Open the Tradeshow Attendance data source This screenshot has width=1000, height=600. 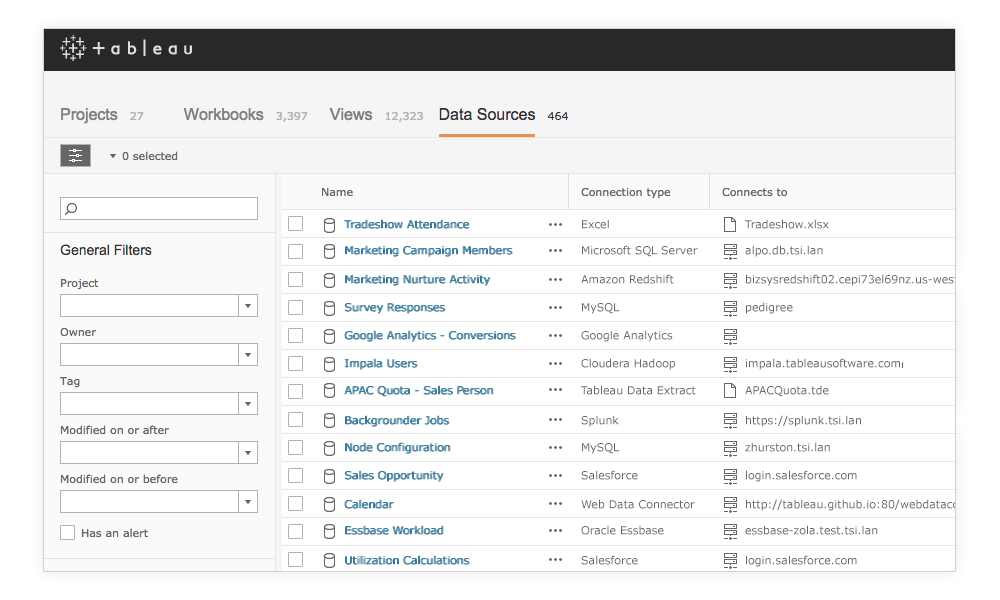click(x=406, y=224)
